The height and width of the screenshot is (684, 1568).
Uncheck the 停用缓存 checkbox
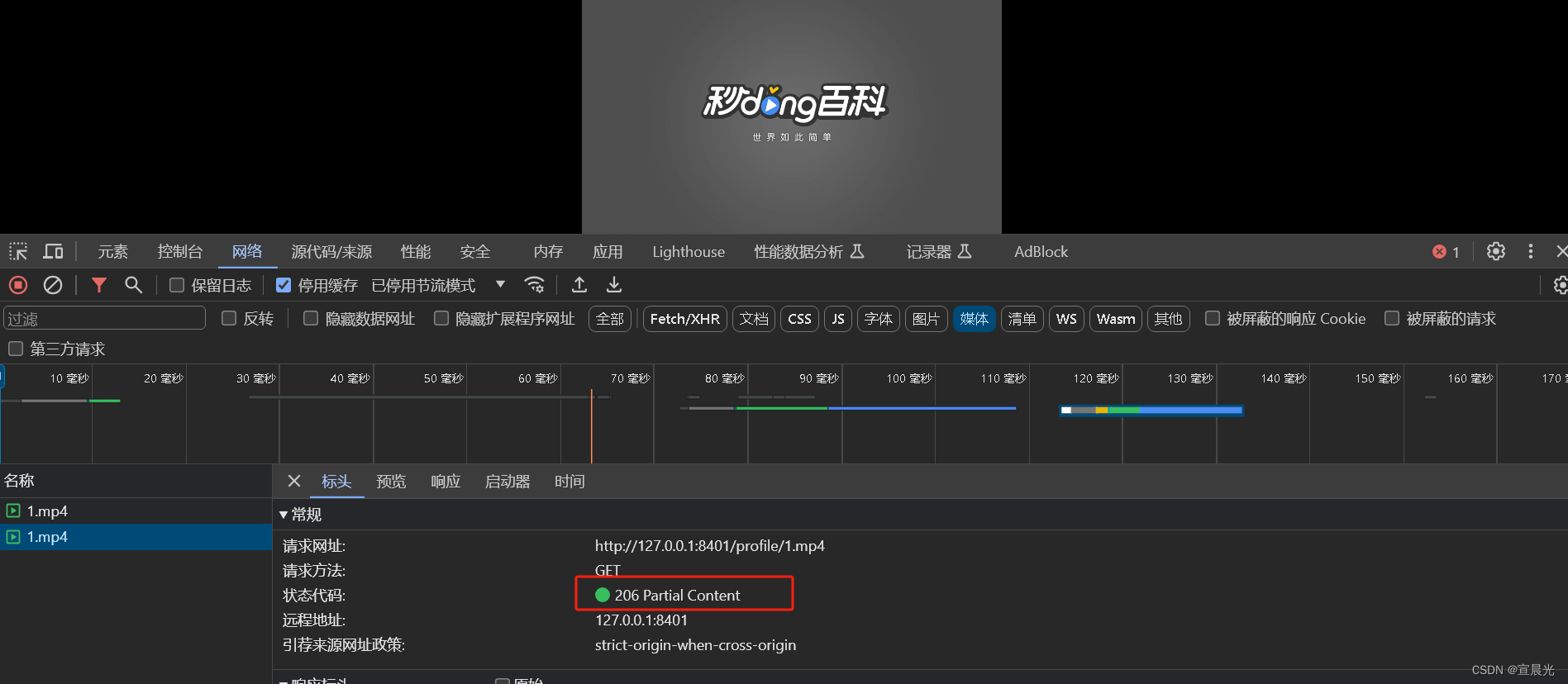(x=284, y=285)
